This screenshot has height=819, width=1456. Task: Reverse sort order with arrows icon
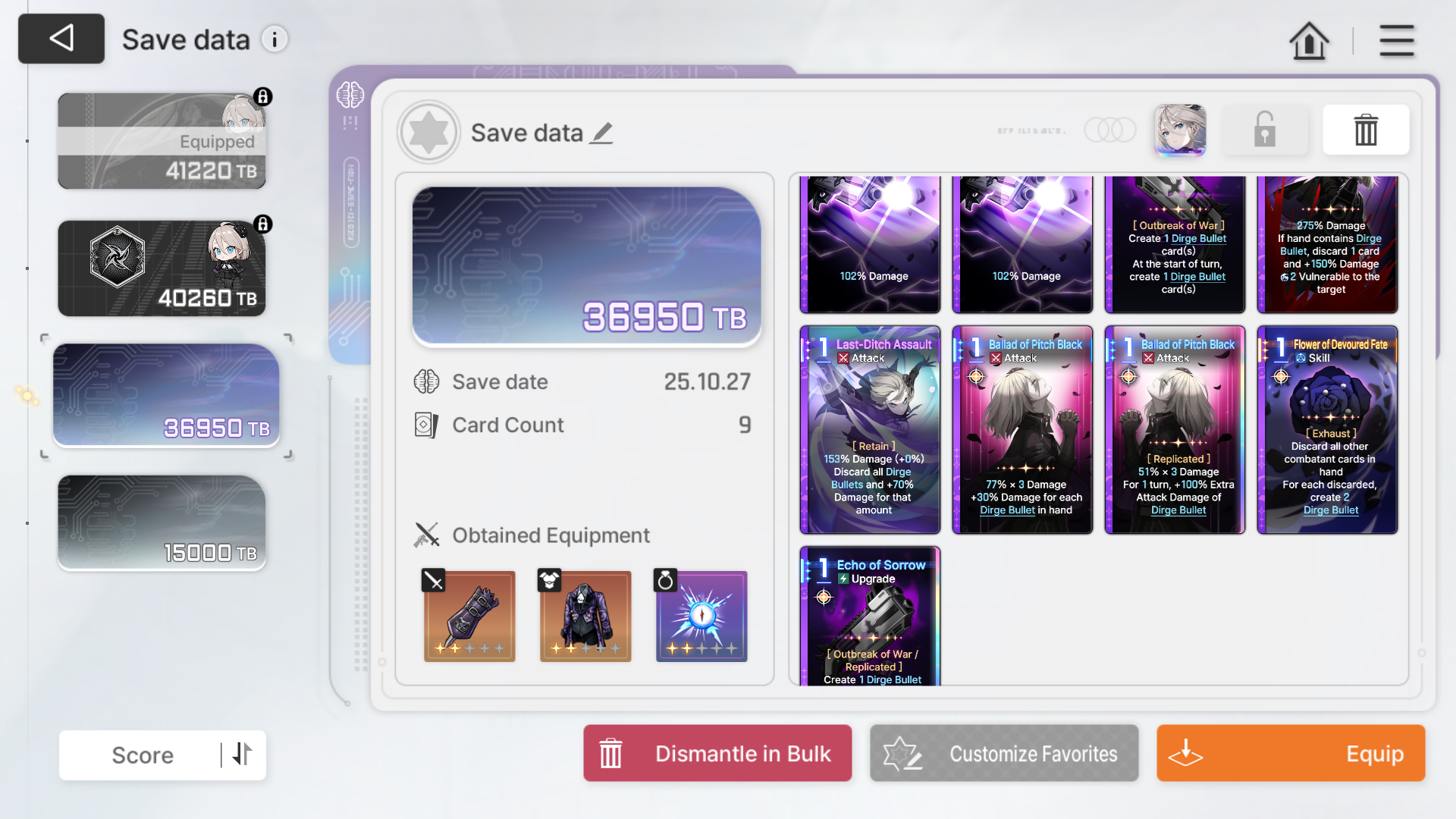tap(242, 755)
